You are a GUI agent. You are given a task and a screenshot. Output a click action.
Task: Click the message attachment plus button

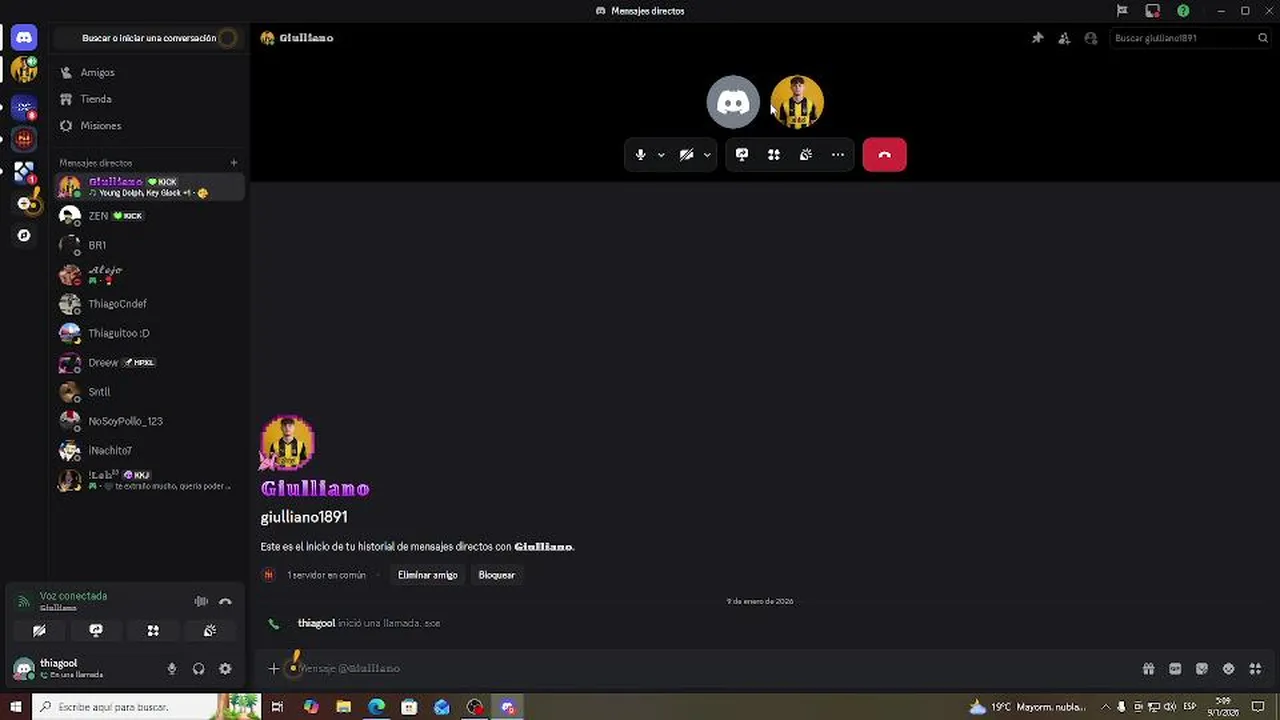(274, 669)
